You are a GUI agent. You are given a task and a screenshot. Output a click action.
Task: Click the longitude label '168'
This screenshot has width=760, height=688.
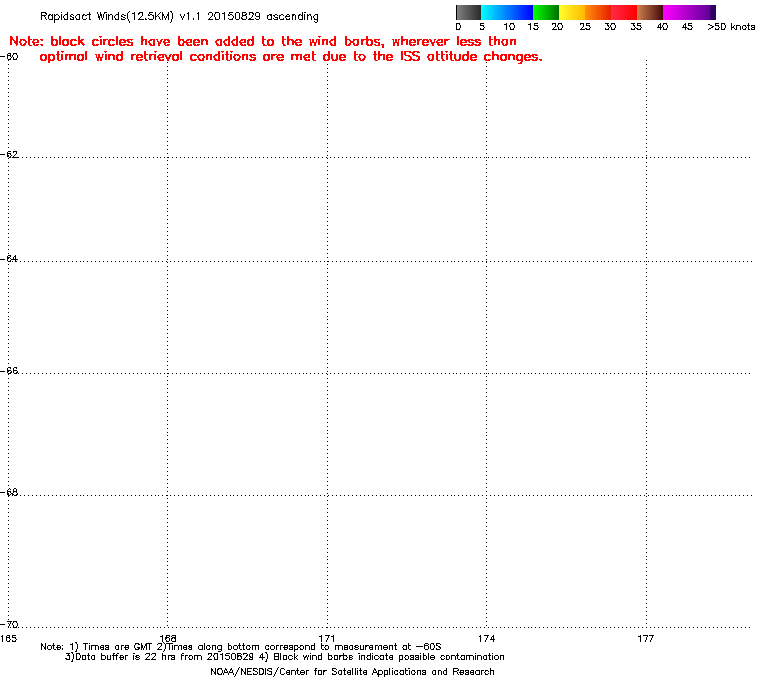168,638
